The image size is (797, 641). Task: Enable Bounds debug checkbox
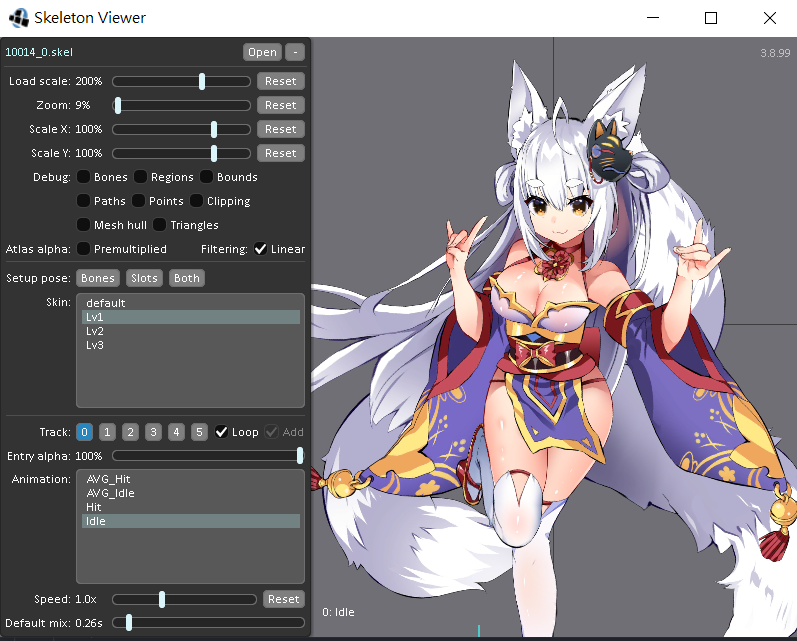206,177
